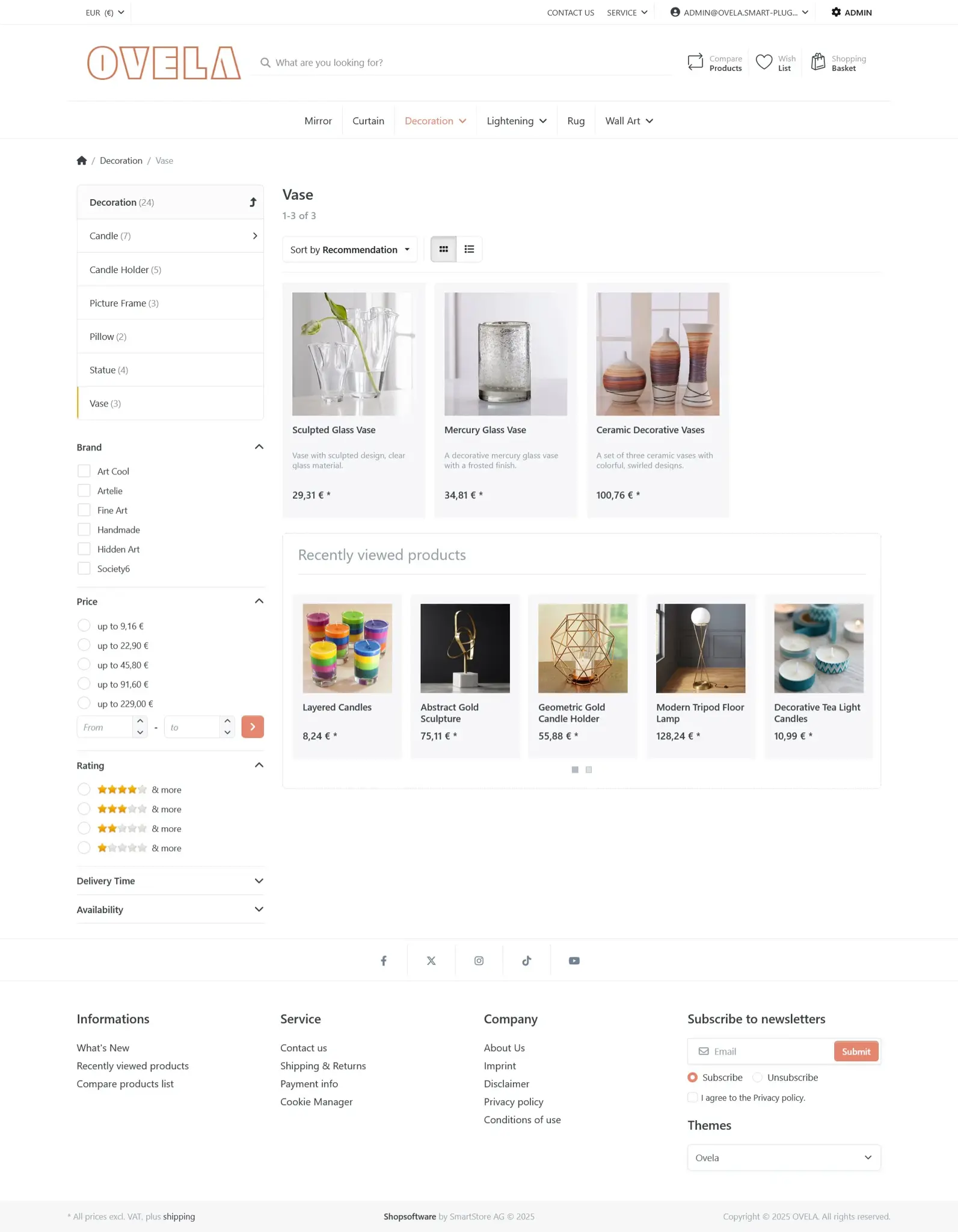The width and height of the screenshot is (958, 1232).
Task: Expand the Delivery Time filter section
Action: (170, 881)
